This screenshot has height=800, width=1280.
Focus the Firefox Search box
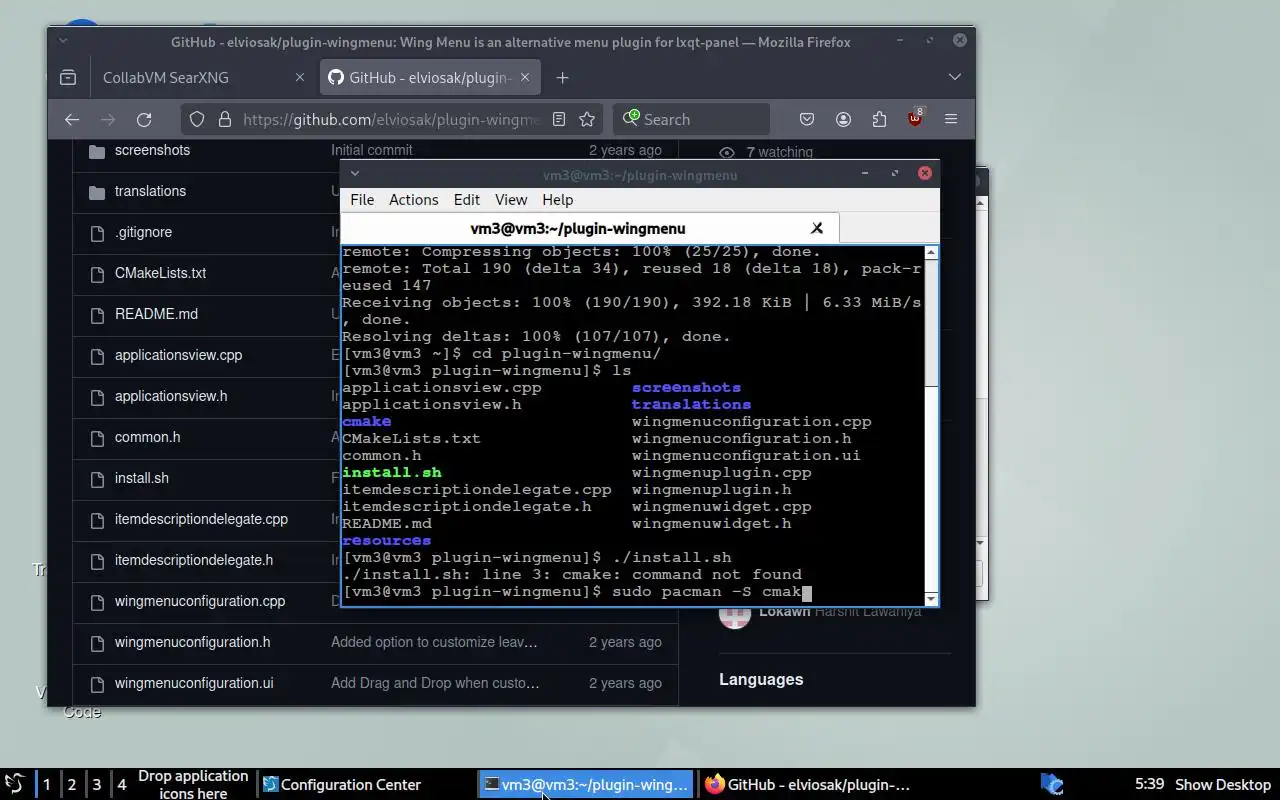691,119
